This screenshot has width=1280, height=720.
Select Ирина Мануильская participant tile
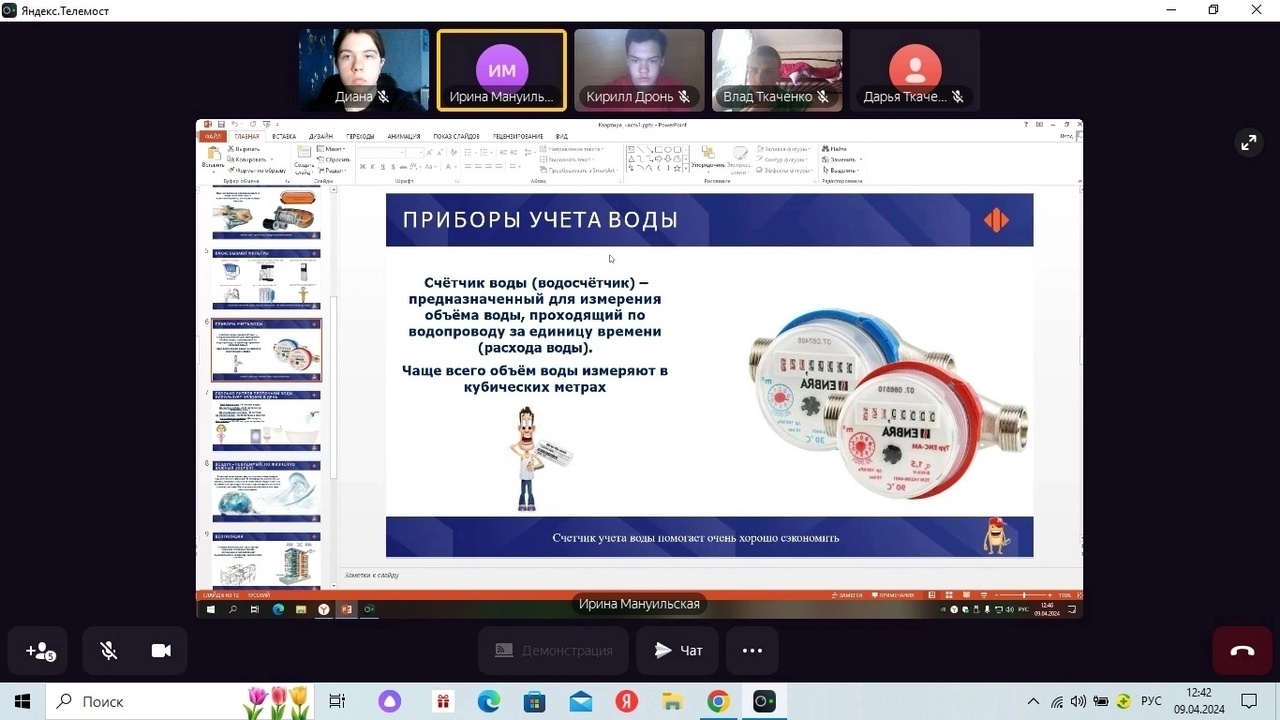point(502,70)
